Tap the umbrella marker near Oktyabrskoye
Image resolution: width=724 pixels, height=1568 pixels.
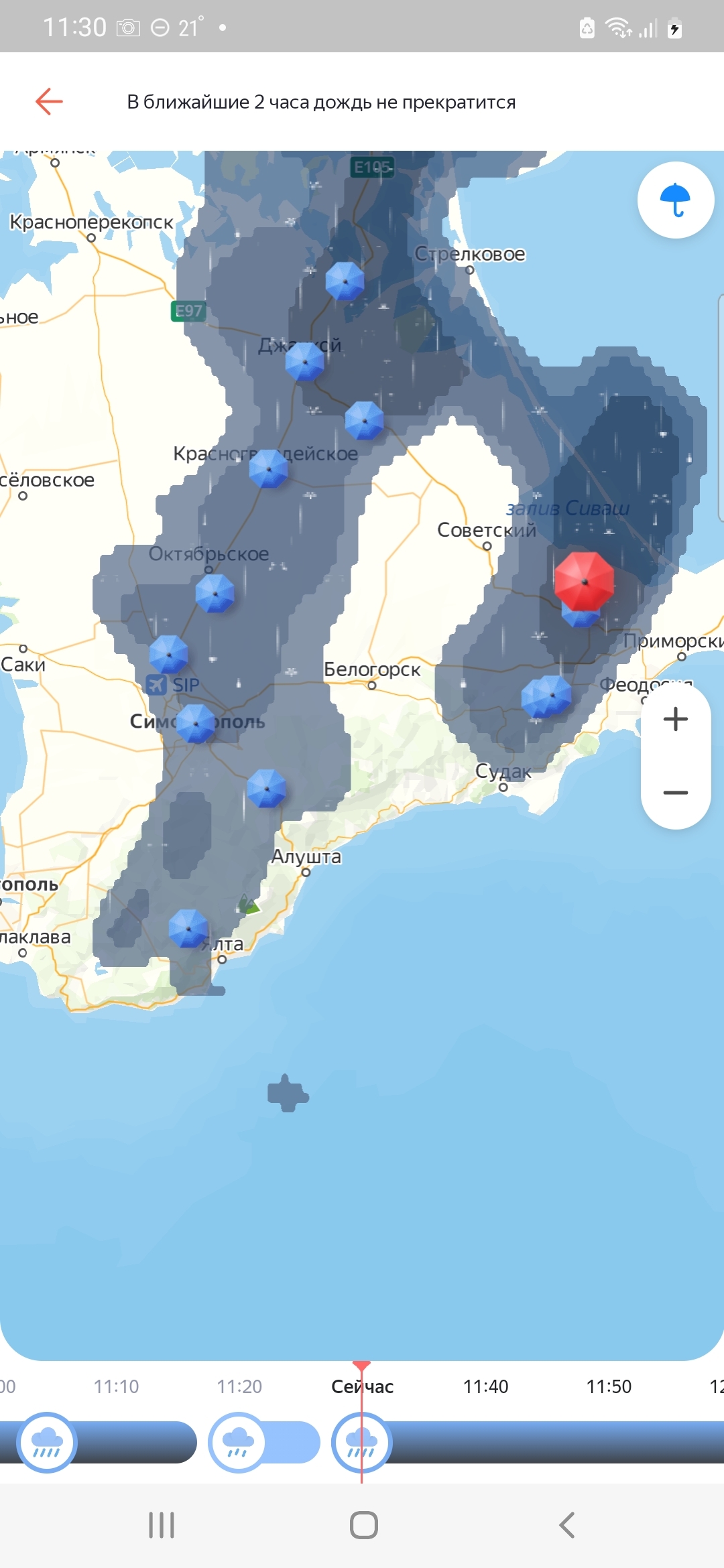click(x=215, y=593)
